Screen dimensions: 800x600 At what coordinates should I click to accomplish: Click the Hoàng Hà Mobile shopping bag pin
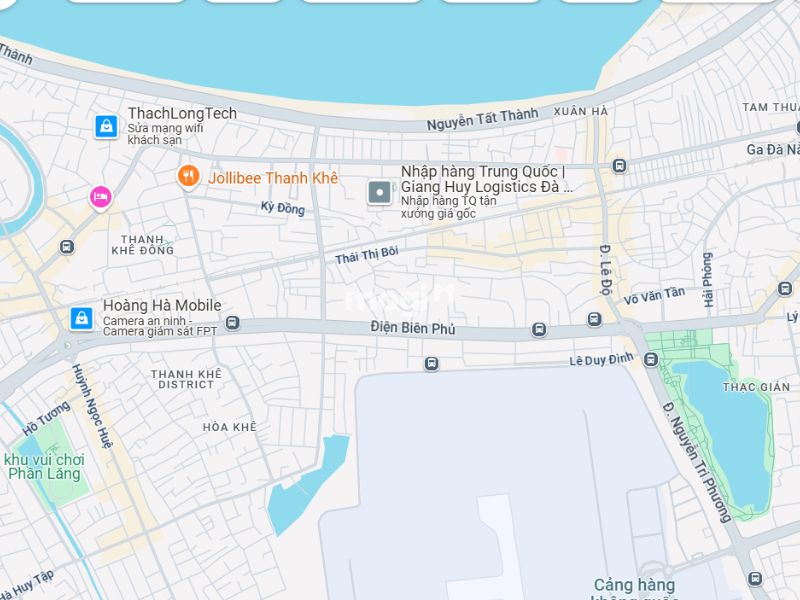pyautogui.click(x=82, y=319)
